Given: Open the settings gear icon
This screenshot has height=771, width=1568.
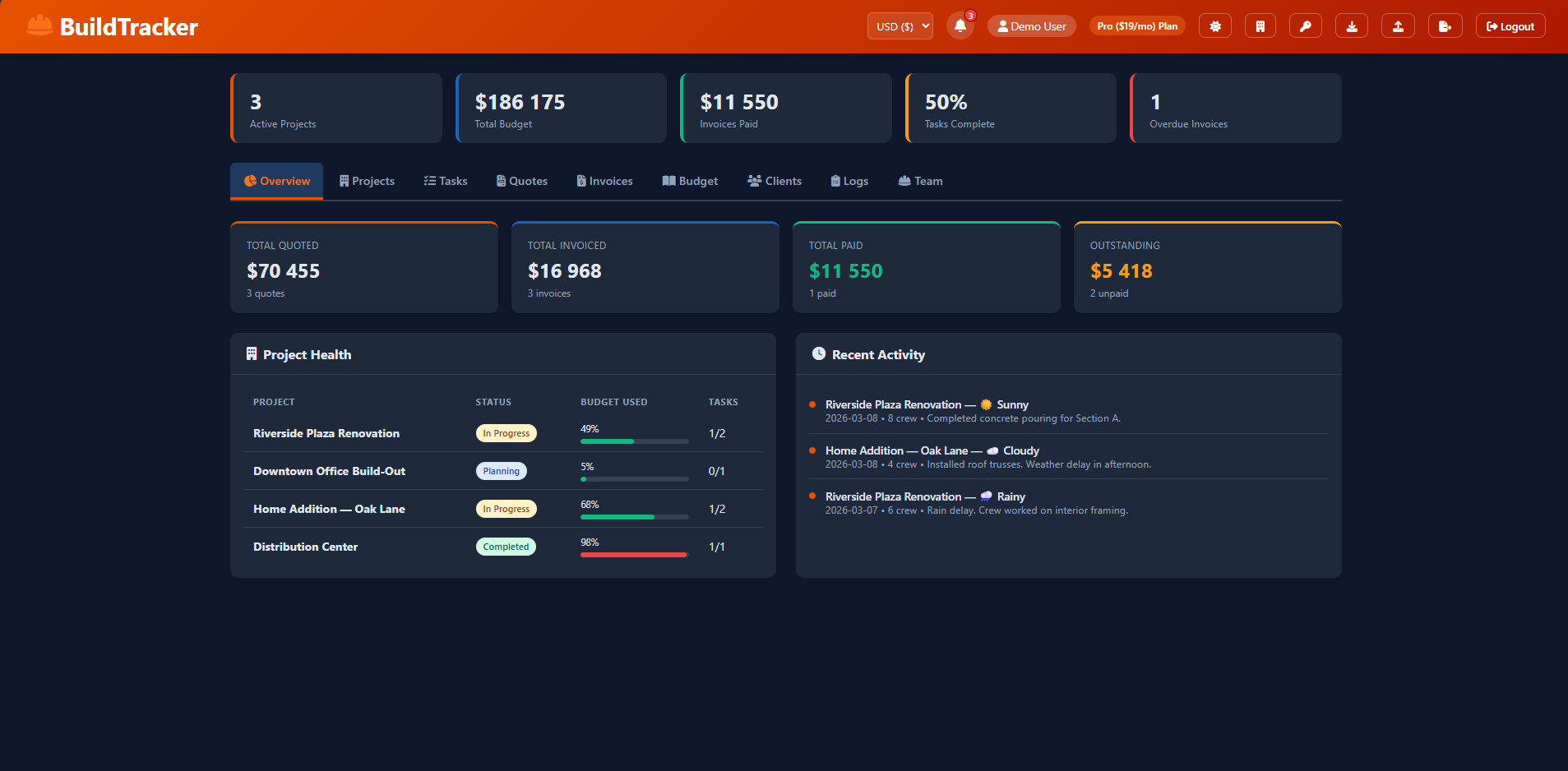Looking at the screenshot, I should point(1214,25).
